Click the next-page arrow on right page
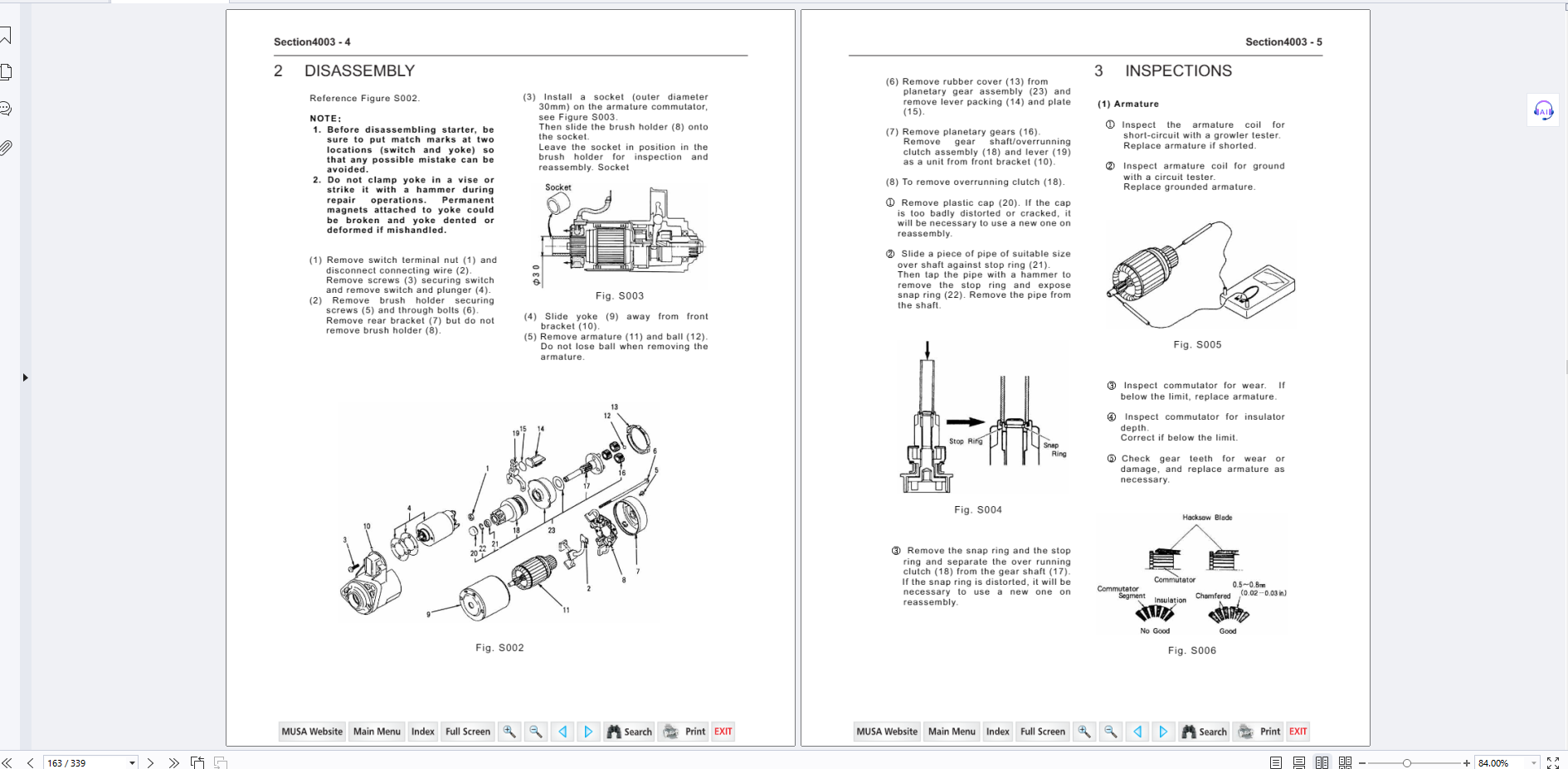The height and width of the screenshot is (769, 1568). pyautogui.click(x=1163, y=732)
